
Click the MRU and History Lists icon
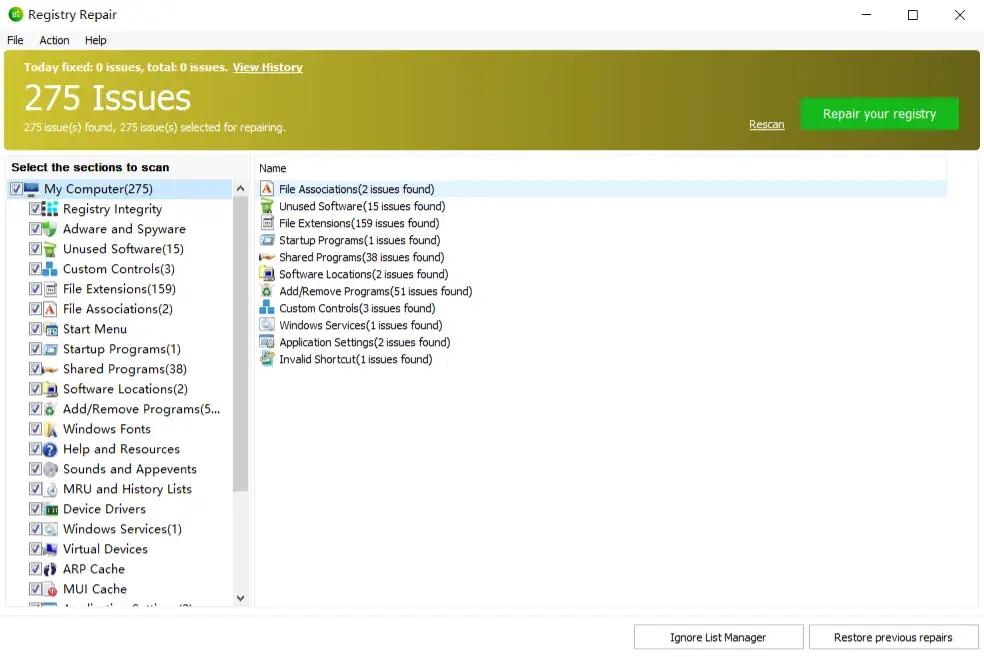click(x=50, y=489)
